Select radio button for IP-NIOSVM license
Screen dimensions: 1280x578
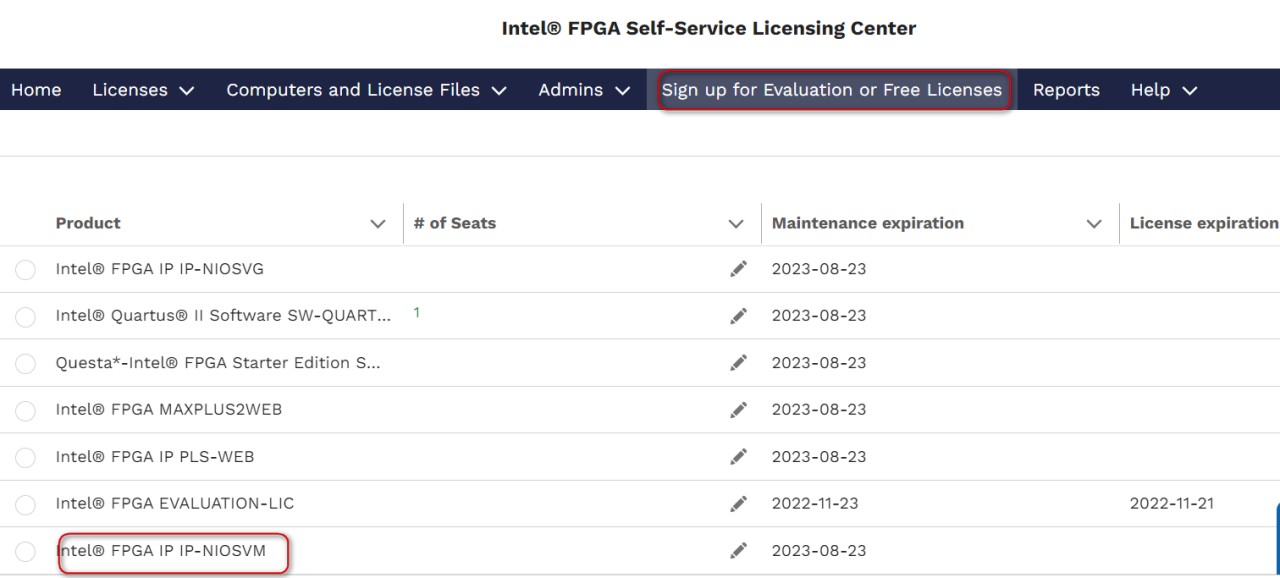26,552
